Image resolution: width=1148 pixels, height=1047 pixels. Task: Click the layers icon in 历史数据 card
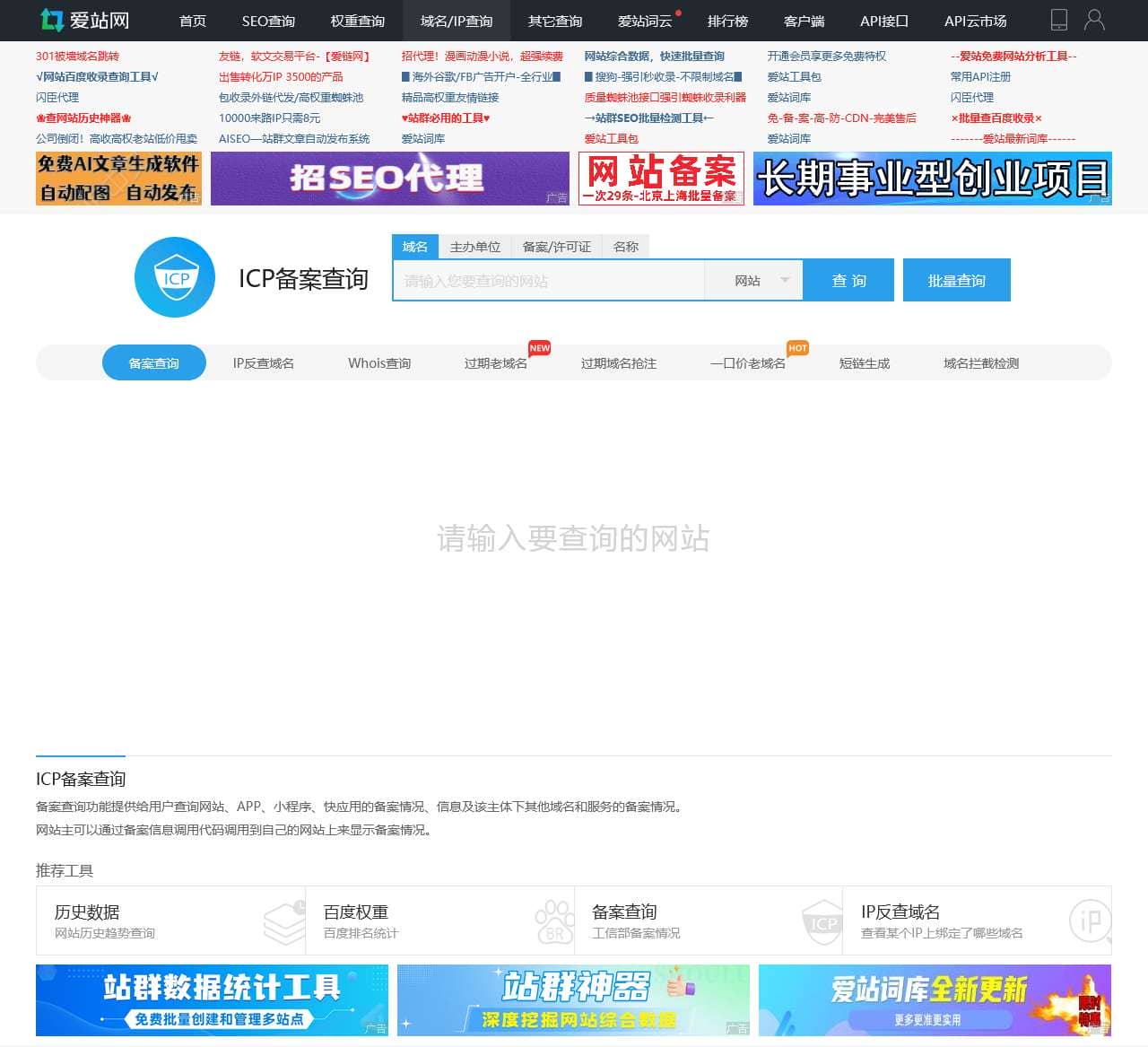coord(284,922)
